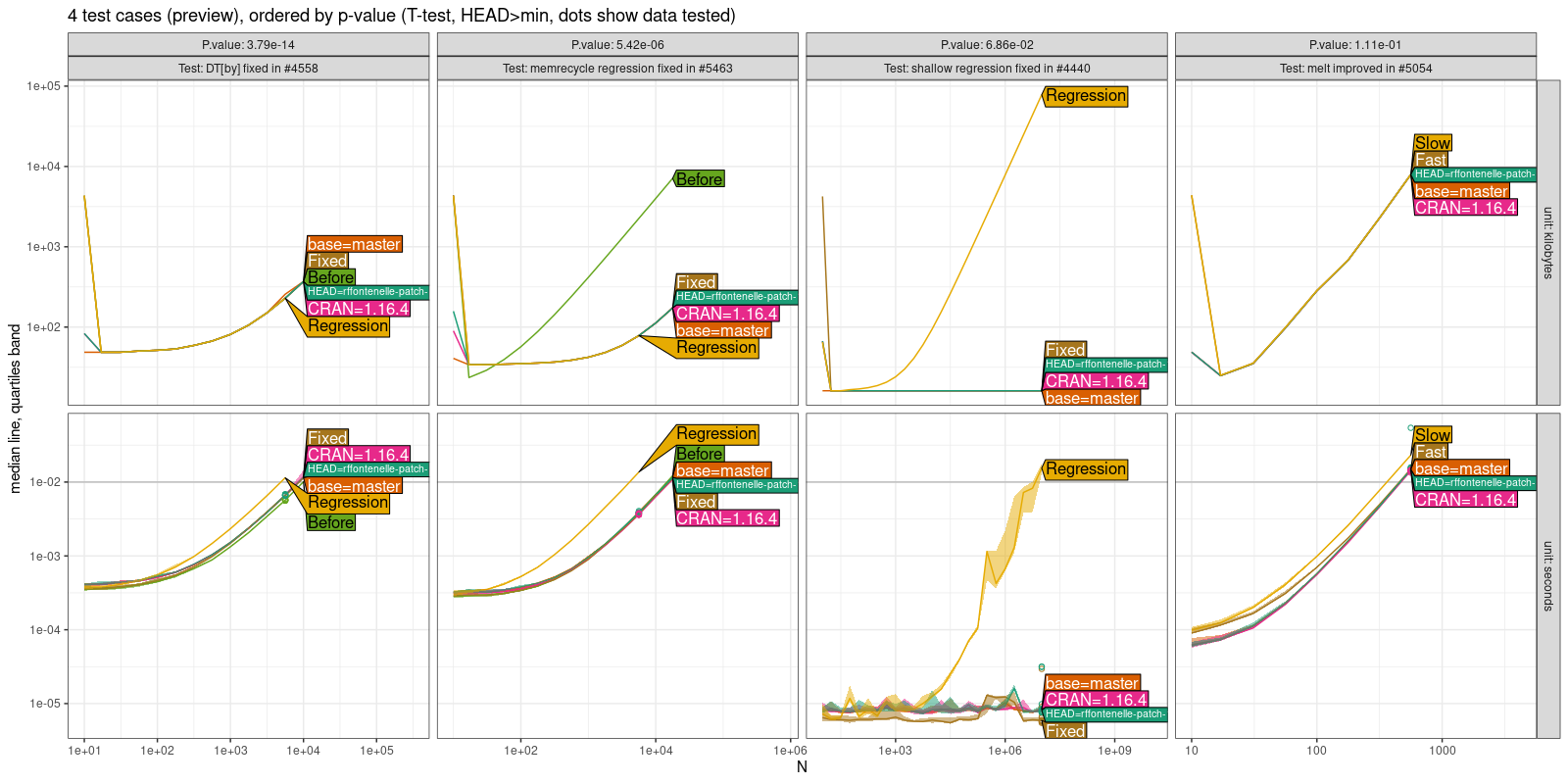Click 'base=master' label in memrecycle seconds panel
This screenshot has height=784, width=1568.
pyautogui.click(x=723, y=470)
